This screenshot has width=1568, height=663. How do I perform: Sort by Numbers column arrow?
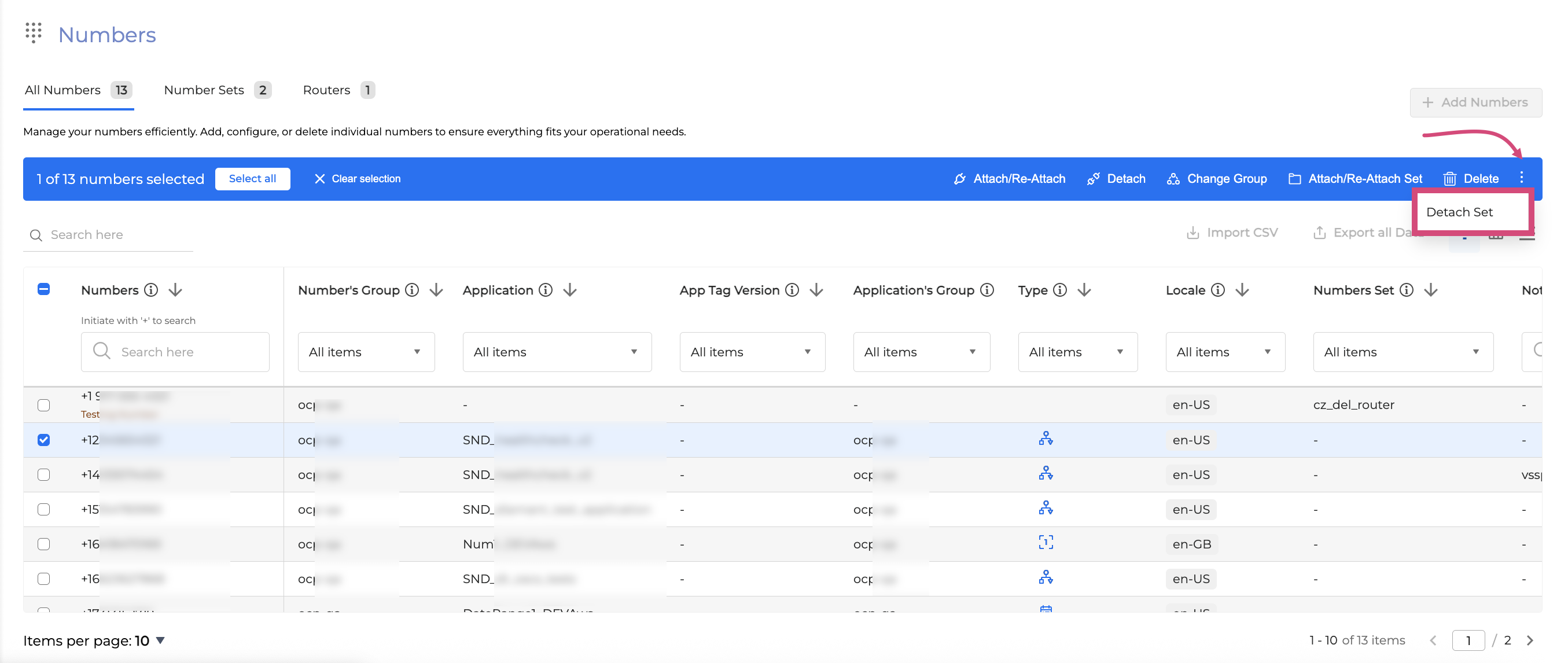175,290
